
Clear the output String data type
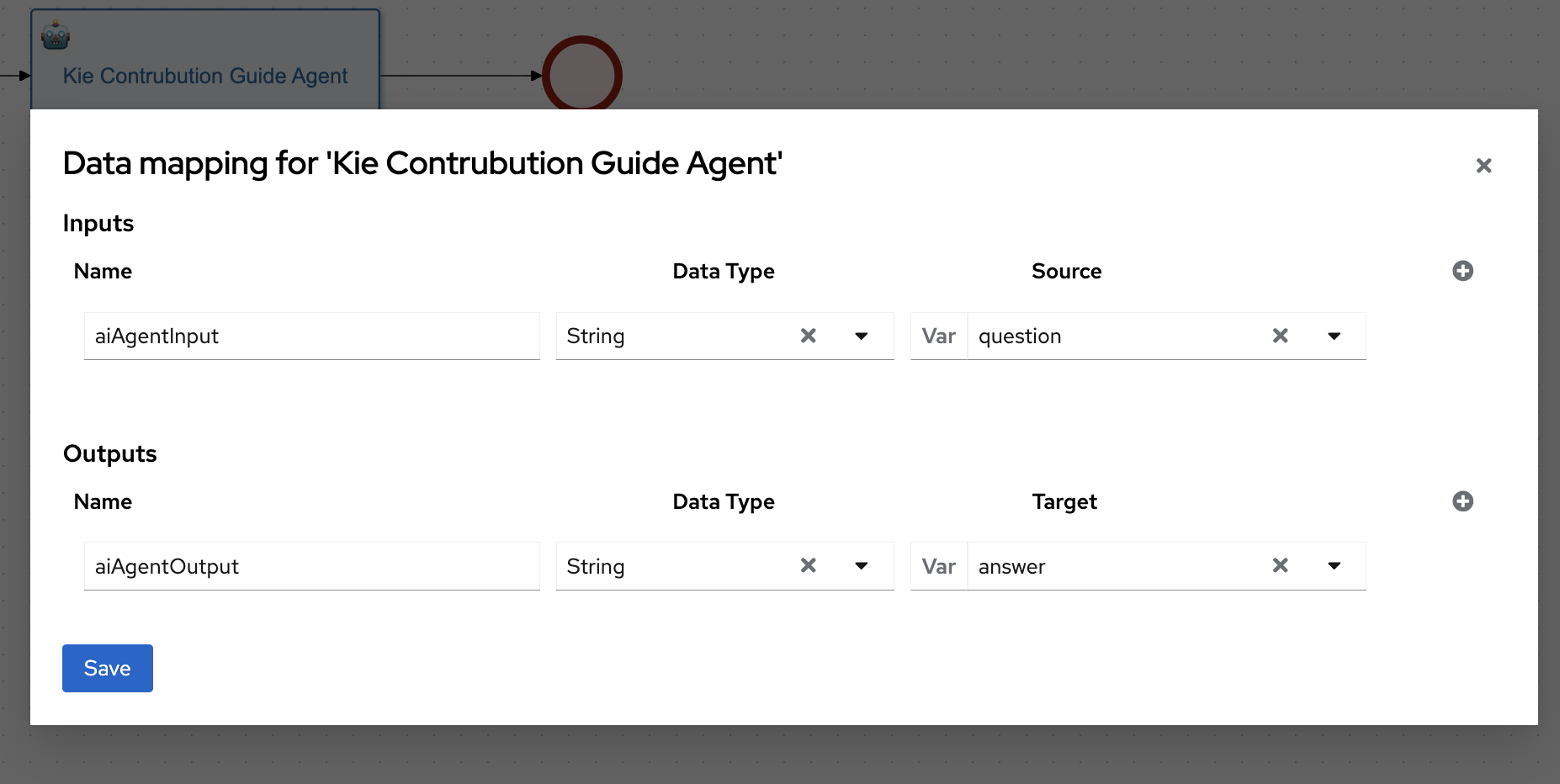[x=809, y=565]
